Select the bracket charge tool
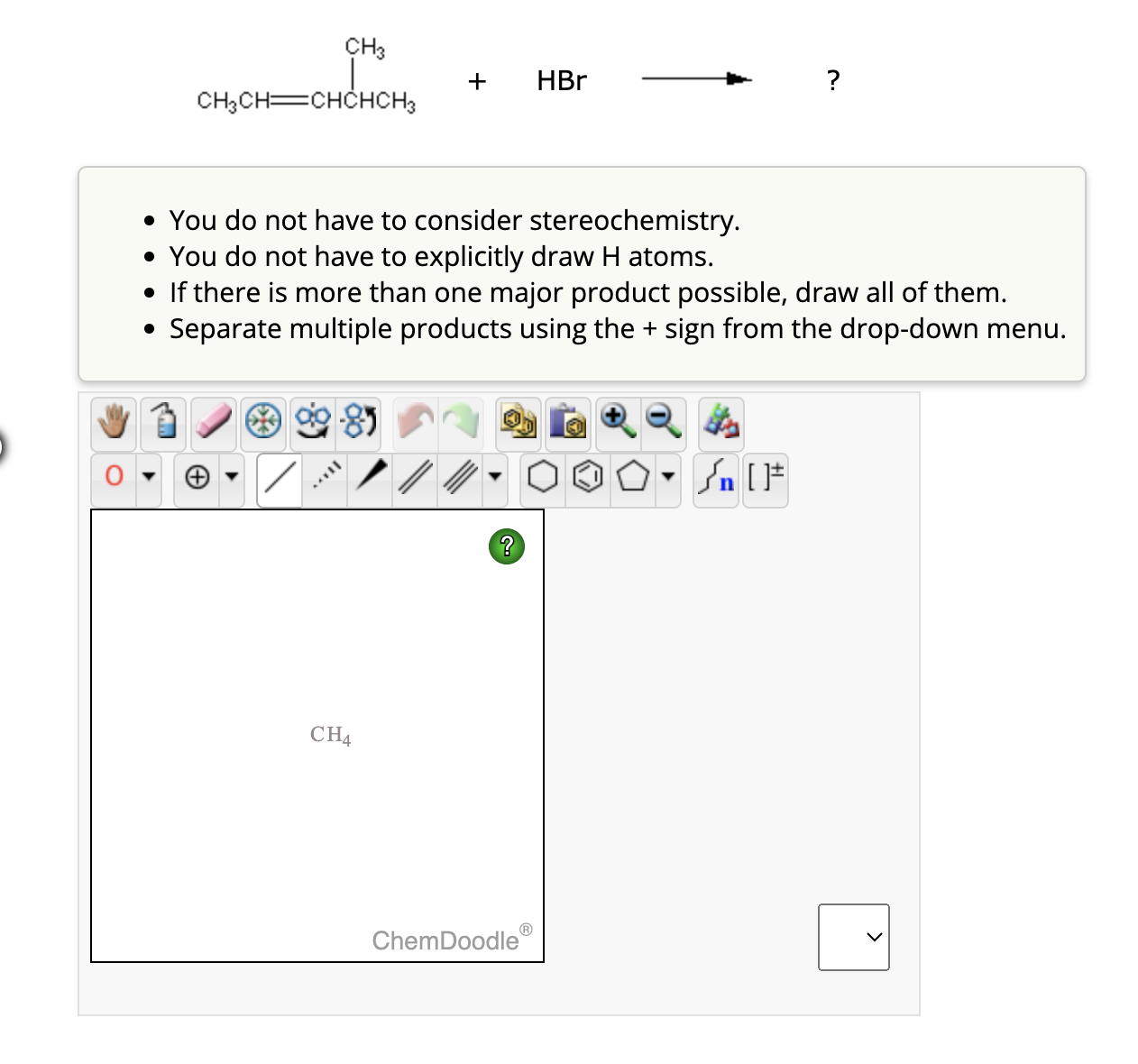 coord(764,479)
